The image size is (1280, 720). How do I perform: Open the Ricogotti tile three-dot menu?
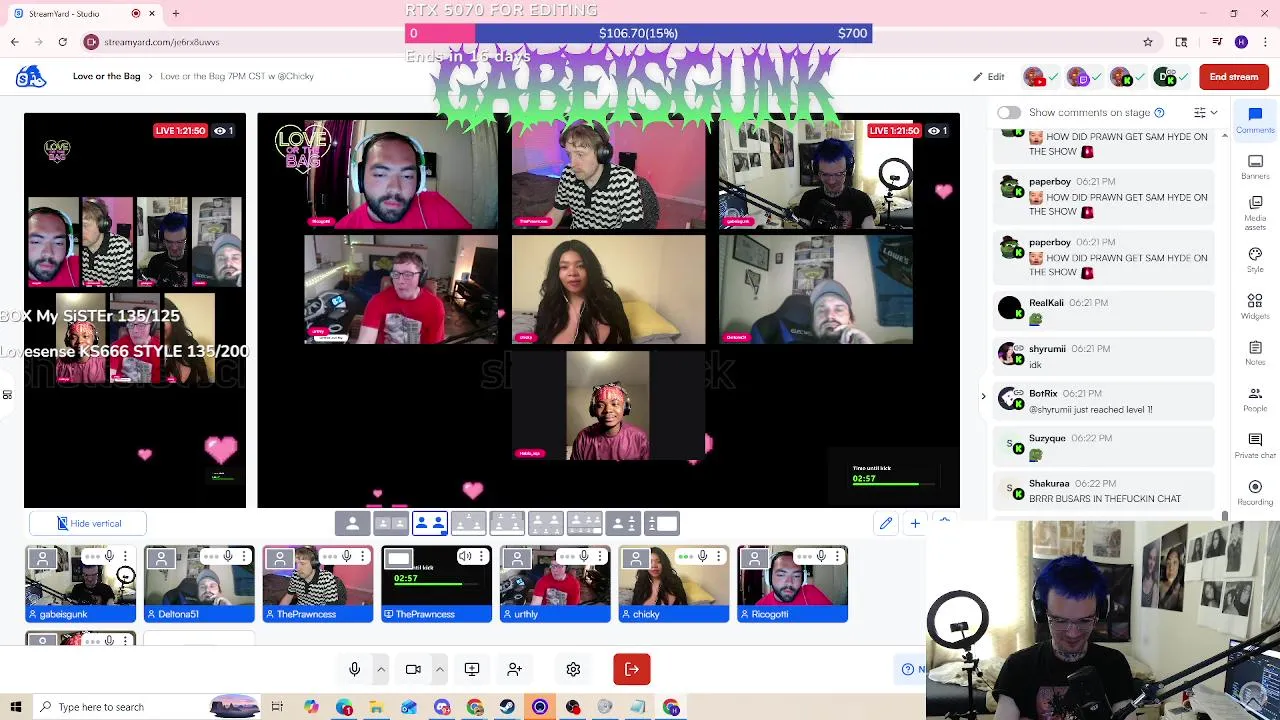(837, 556)
